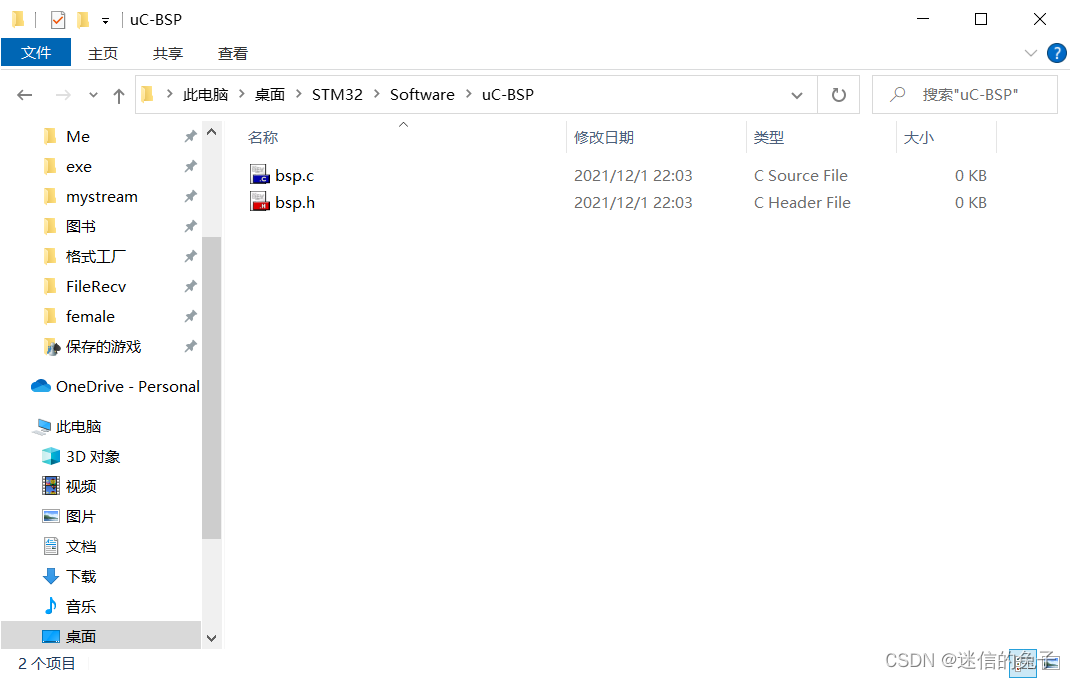Expand the chevron after STM32 in path
Image resolution: width=1071 pixels, height=679 pixels.
376,94
